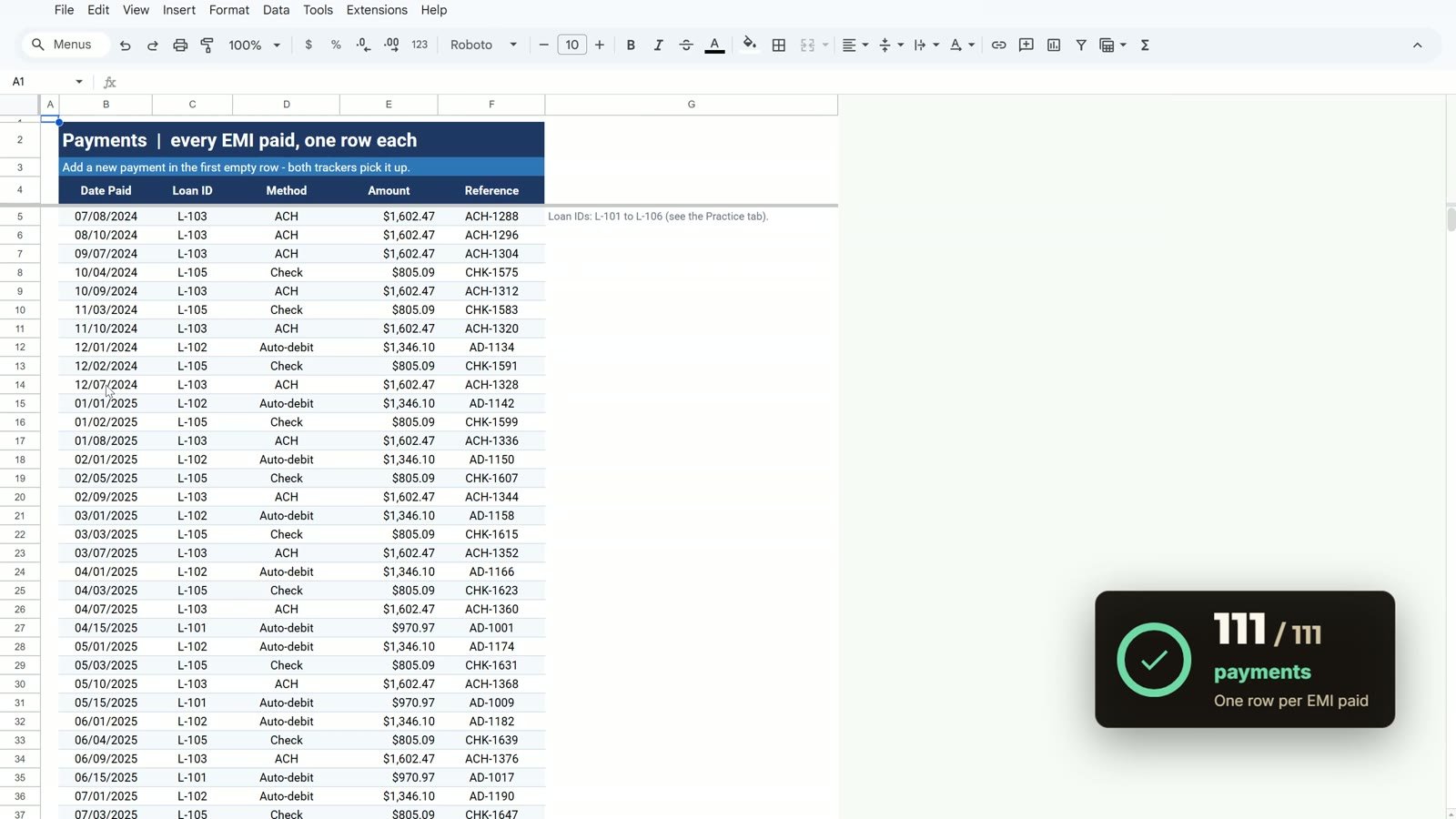The height and width of the screenshot is (819, 1456).
Task: Click the font size field showing 10
Action: 571,45
